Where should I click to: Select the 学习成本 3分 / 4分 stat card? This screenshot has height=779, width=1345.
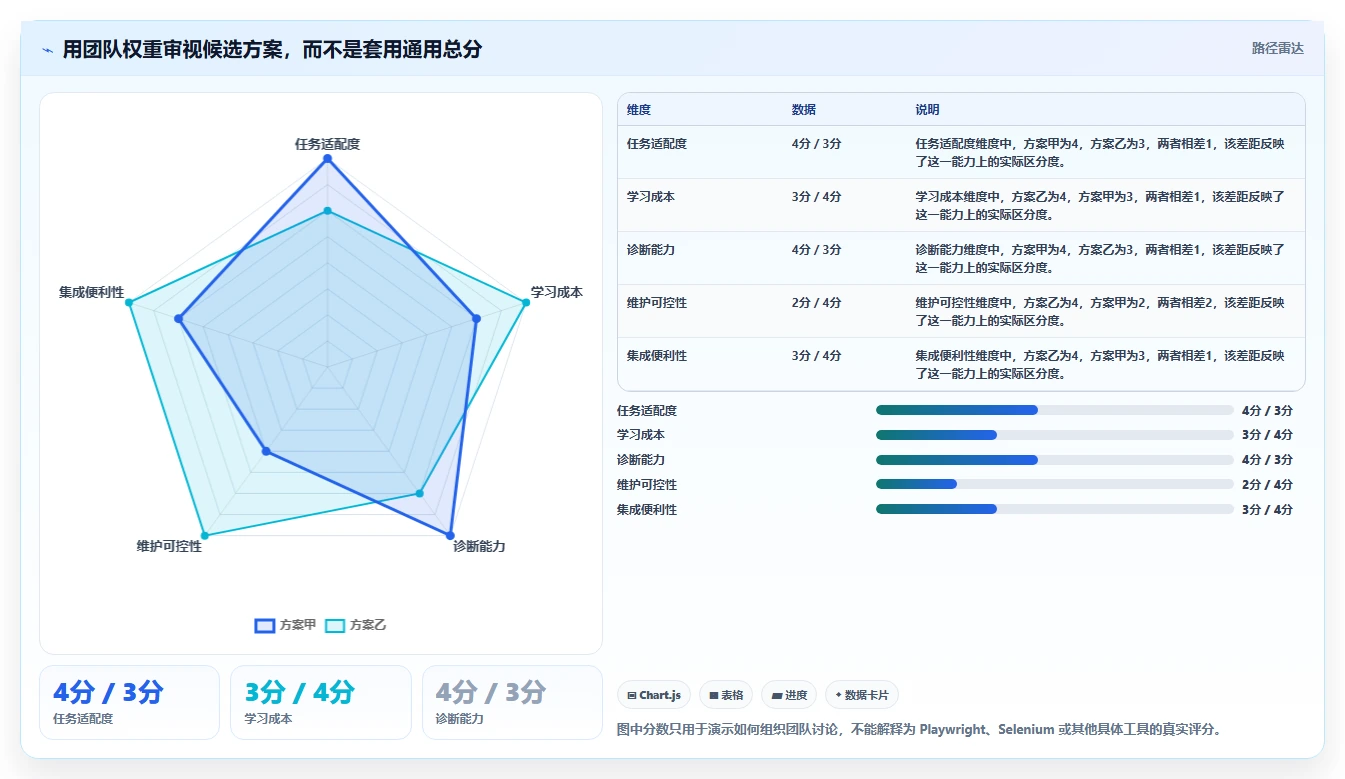[321, 702]
